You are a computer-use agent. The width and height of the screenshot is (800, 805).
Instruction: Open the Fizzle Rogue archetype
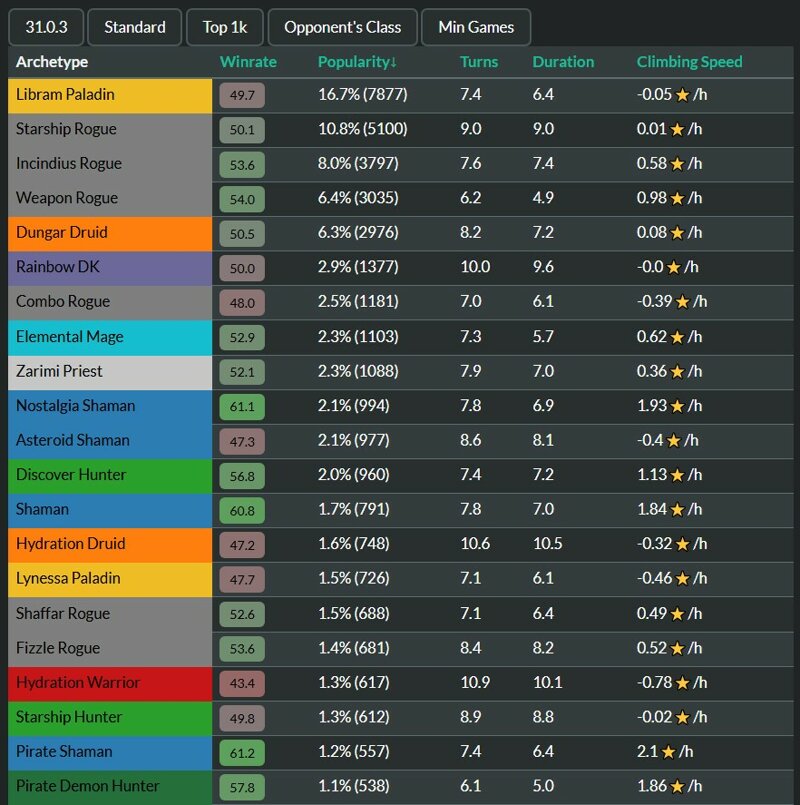click(x=110, y=649)
